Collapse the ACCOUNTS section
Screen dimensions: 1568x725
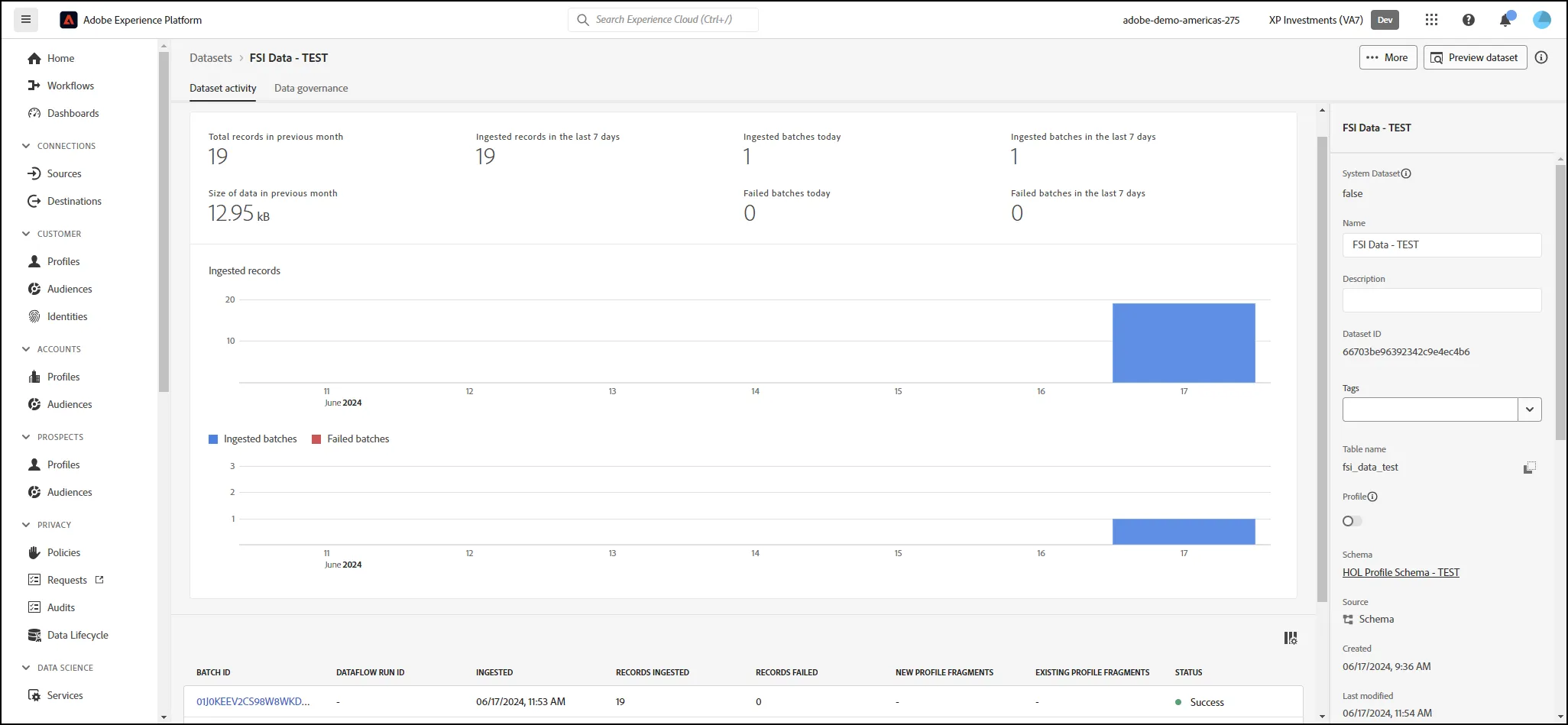click(26, 349)
